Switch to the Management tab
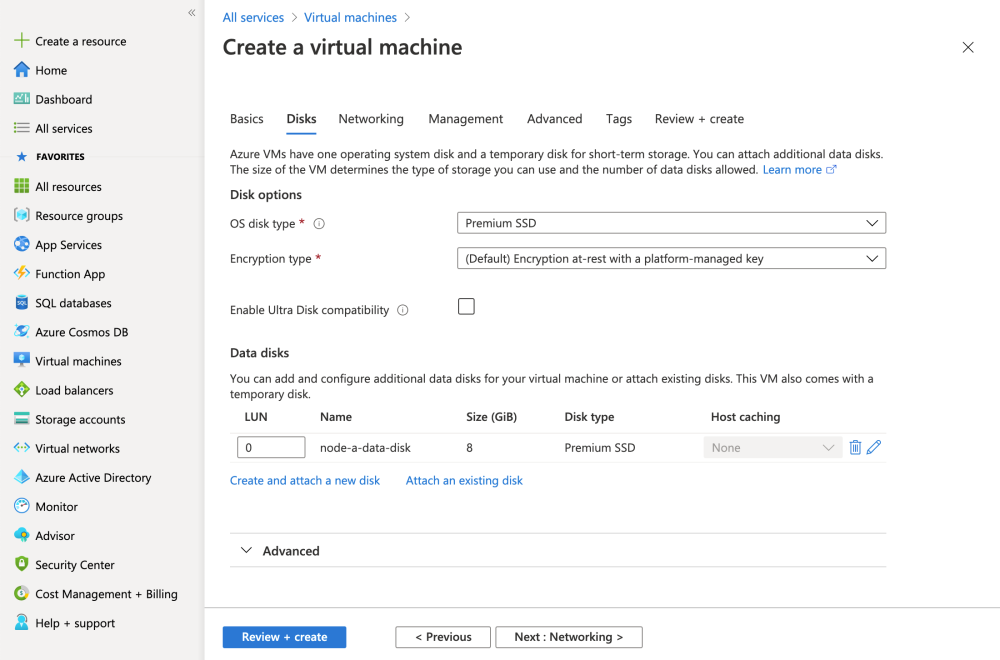1000x660 pixels. pos(465,119)
